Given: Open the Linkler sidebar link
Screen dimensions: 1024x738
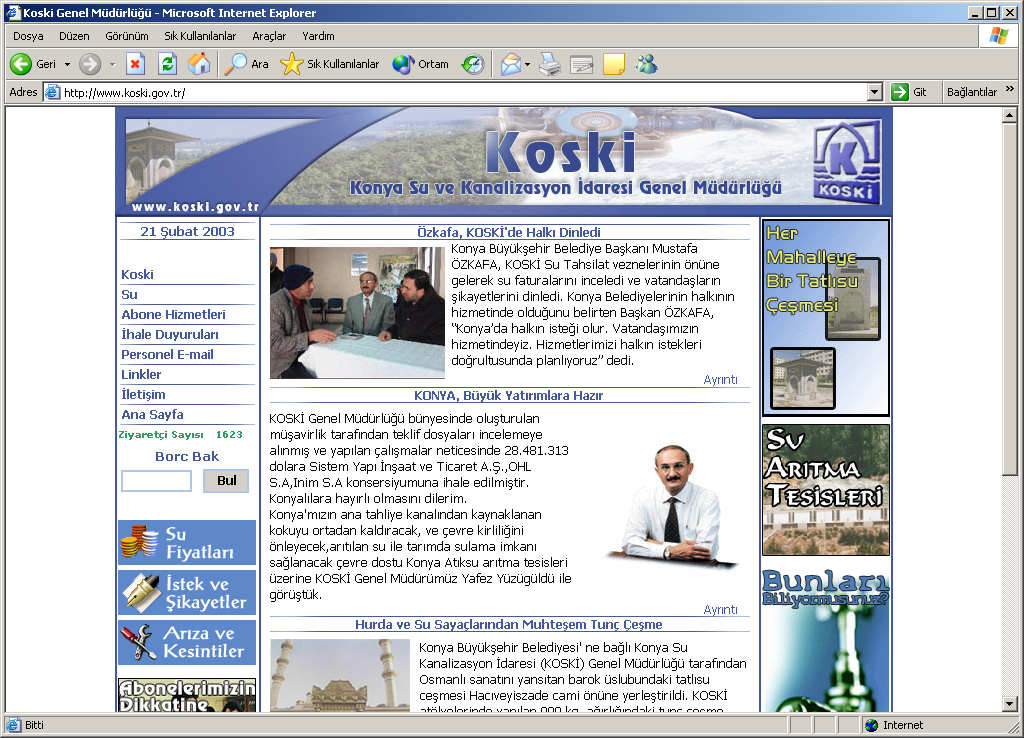Looking at the screenshot, I should 141,374.
